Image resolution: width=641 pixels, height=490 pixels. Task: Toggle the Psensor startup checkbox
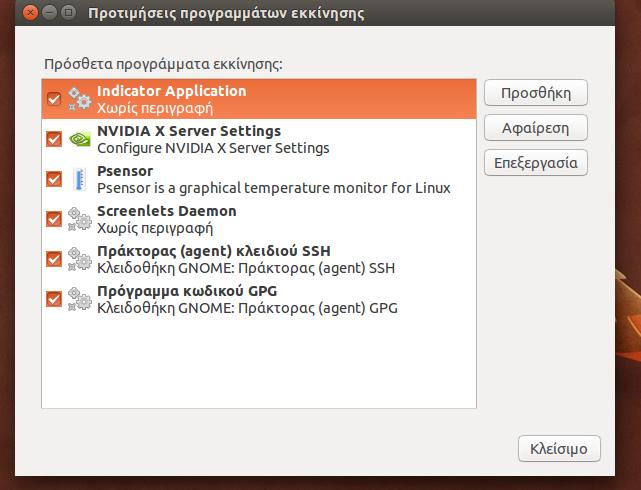click(x=54, y=179)
